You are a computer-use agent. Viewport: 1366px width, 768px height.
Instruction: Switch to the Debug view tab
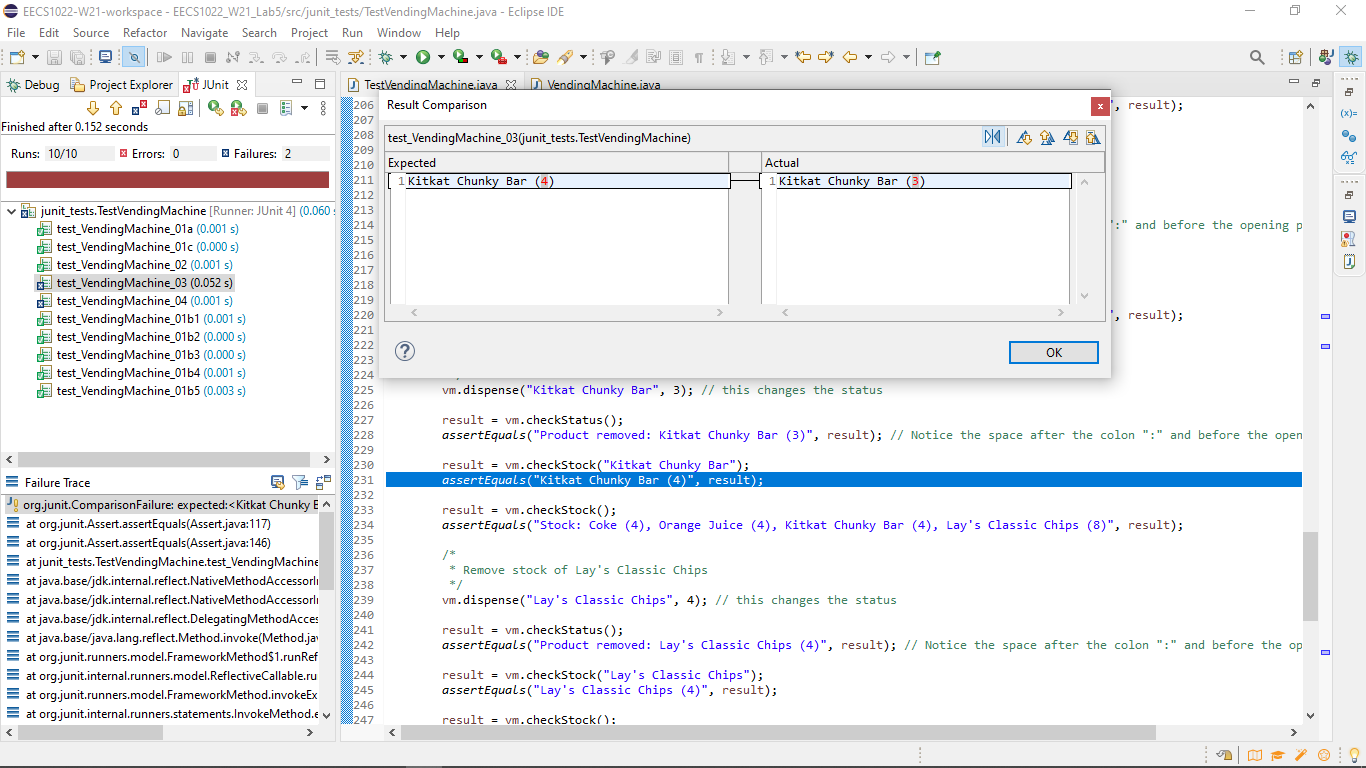click(34, 85)
